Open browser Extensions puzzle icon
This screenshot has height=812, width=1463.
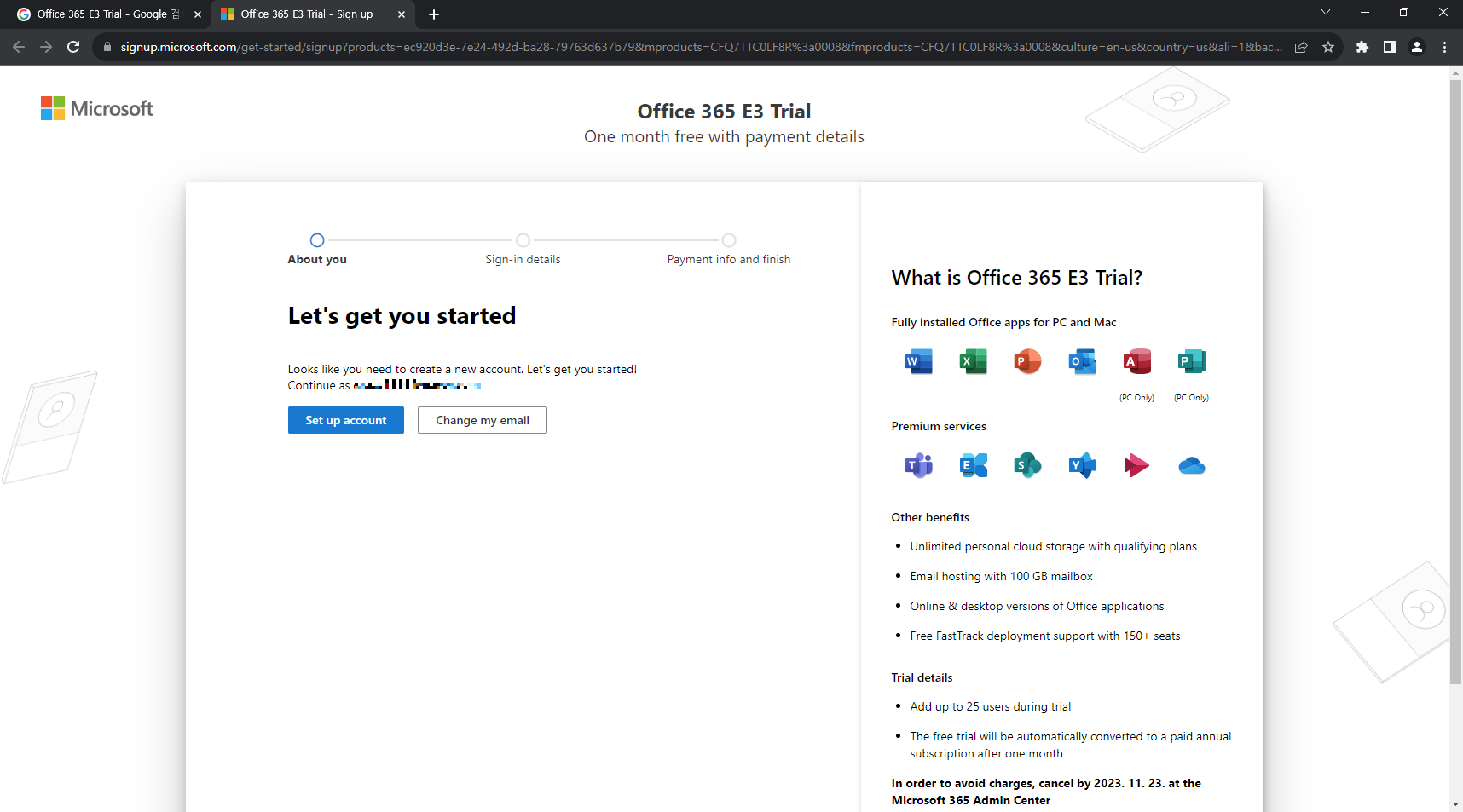click(x=1362, y=47)
